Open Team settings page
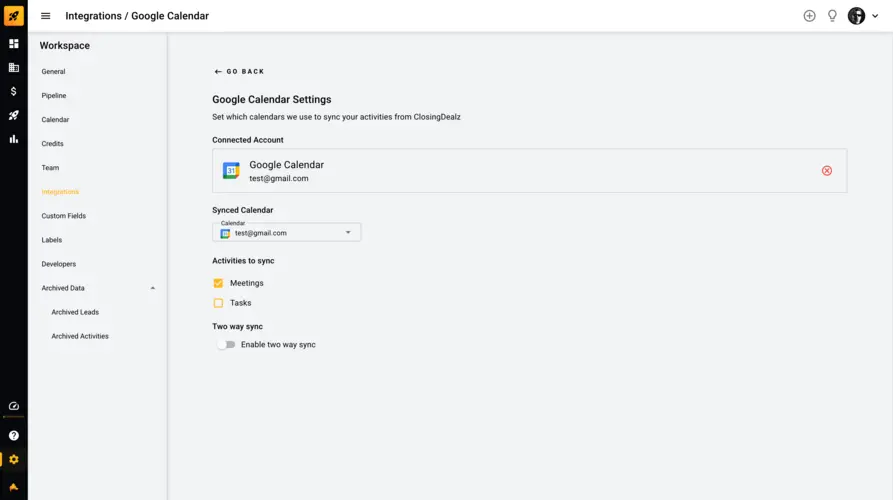Image resolution: width=893 pixels, height=500 pixels. pos(50,168)
